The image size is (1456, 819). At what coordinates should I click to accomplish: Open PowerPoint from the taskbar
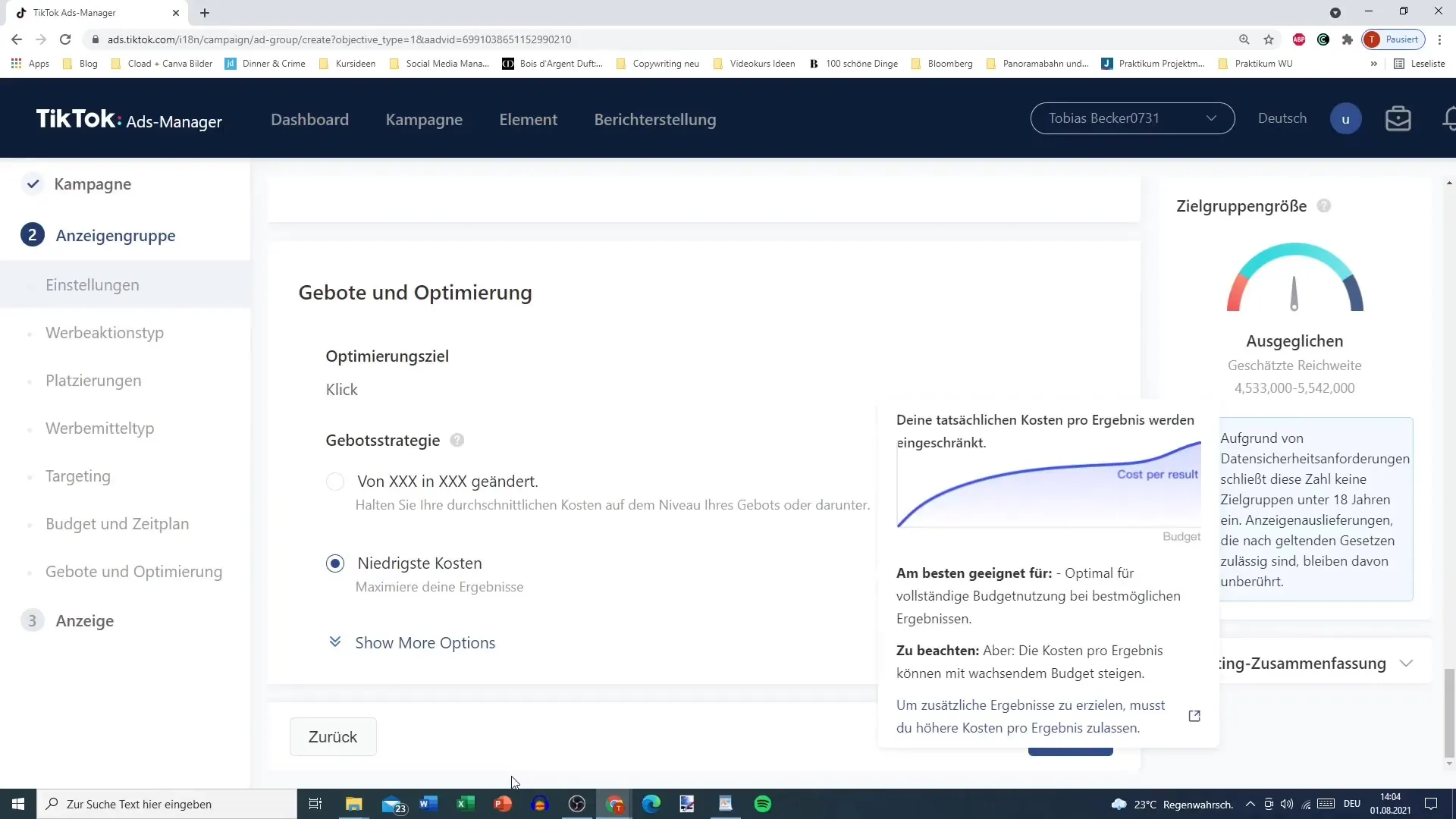tap(503, 804)
